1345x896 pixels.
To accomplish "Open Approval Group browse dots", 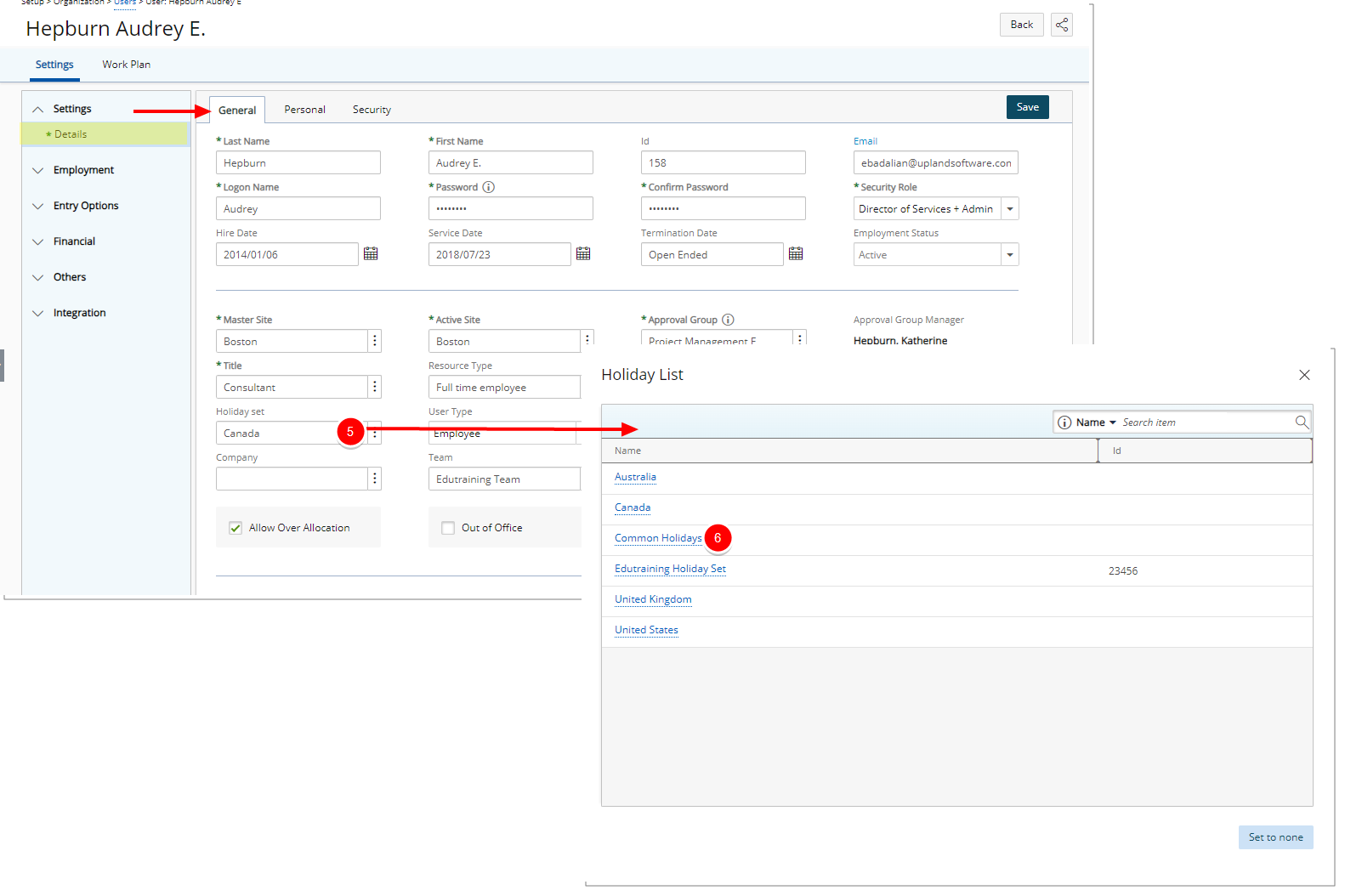I will click(799, 337).
